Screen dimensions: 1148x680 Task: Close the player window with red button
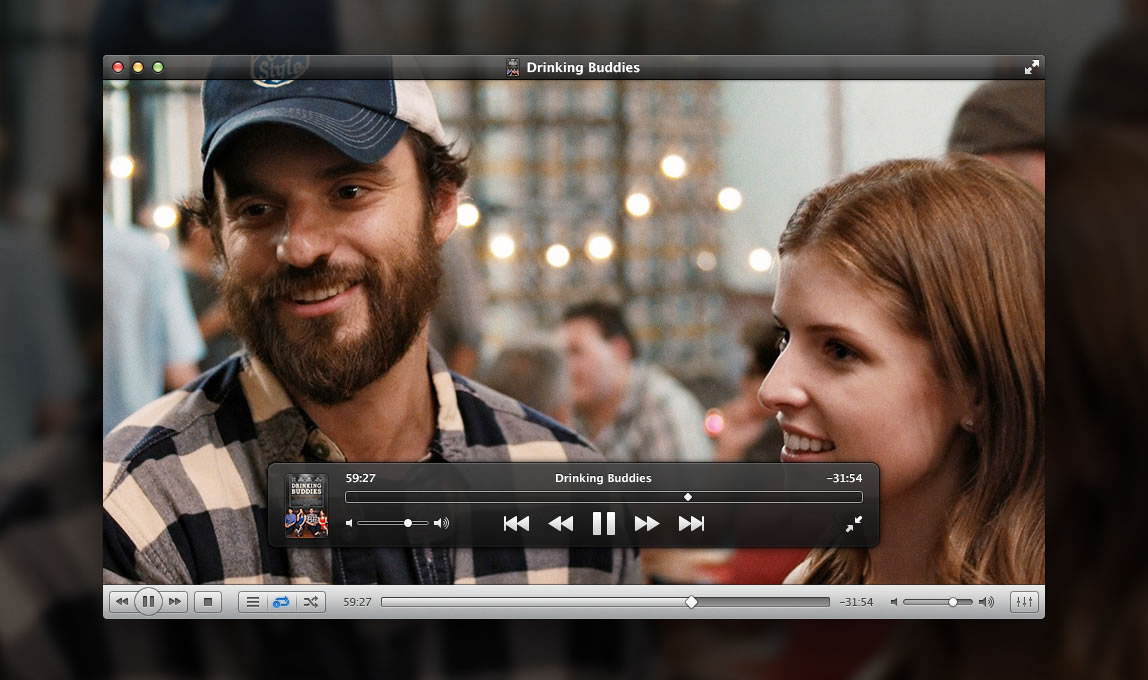[118, 67]
